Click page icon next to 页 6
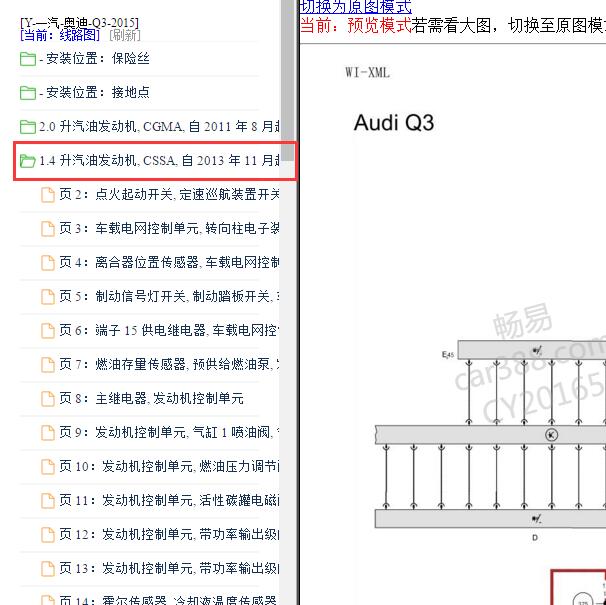The image size is (606, 605). click(x=48, y=331)
